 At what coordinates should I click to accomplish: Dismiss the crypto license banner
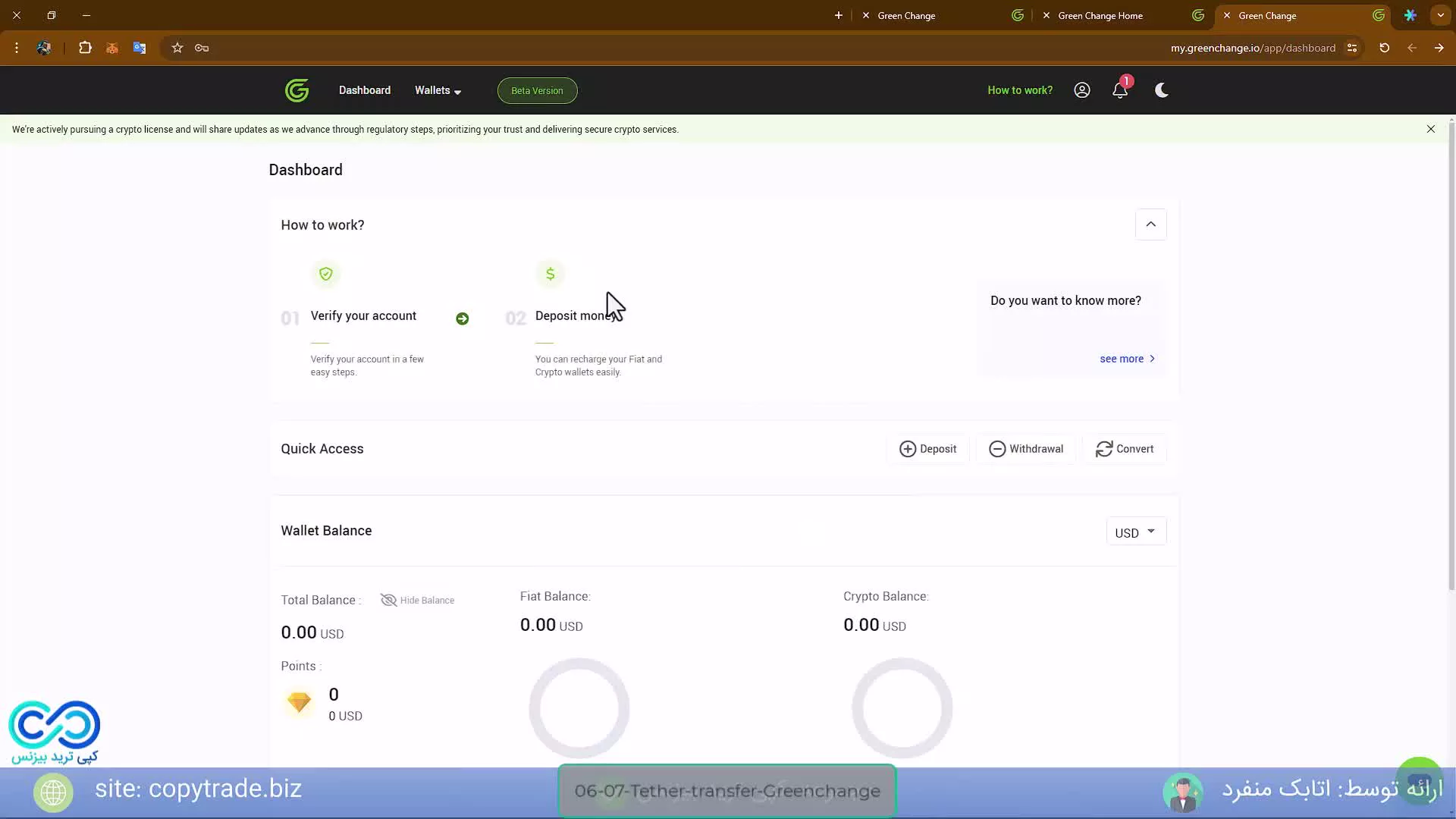coord(1431,128)
